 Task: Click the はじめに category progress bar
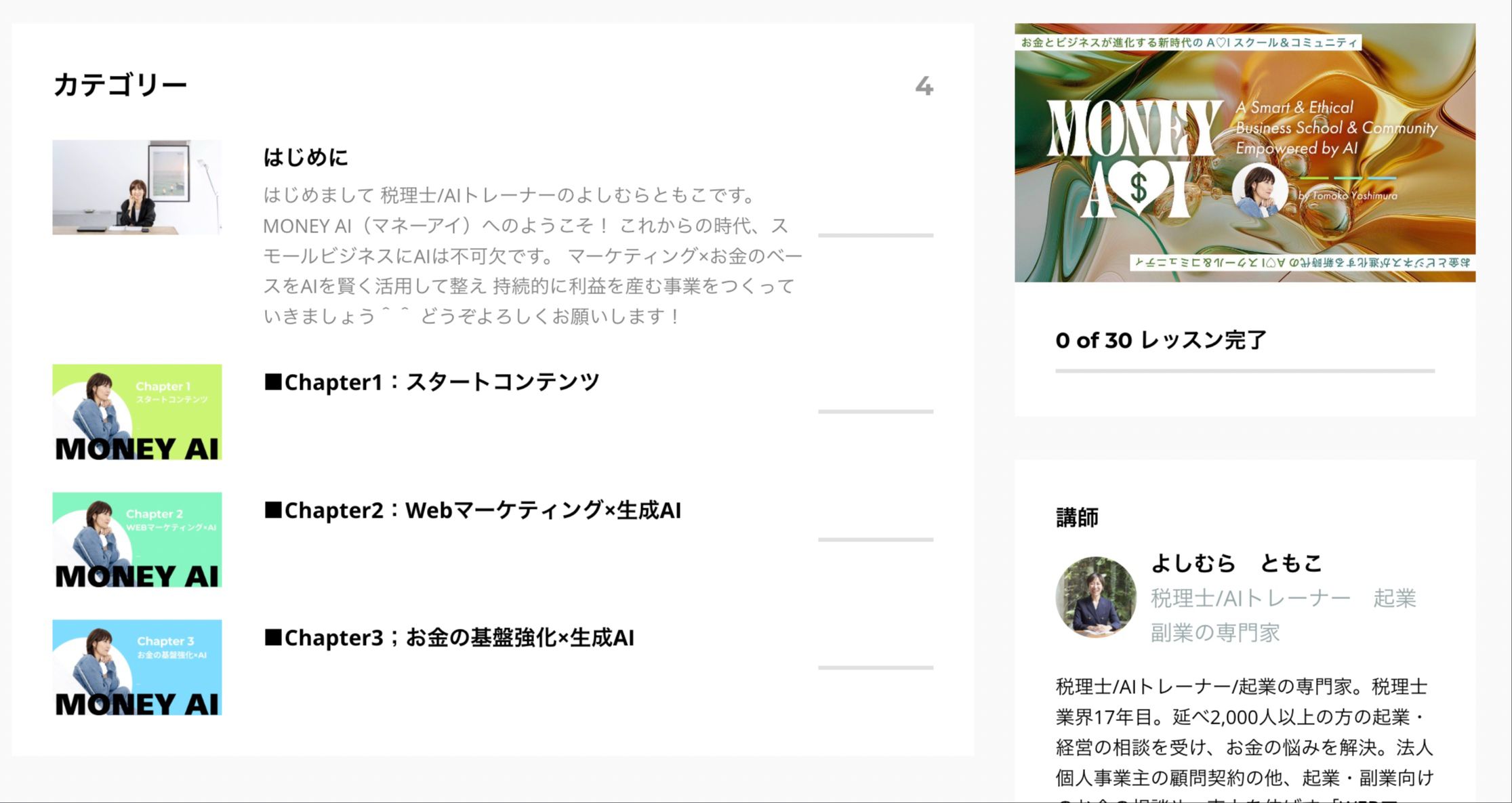(875, 235)
